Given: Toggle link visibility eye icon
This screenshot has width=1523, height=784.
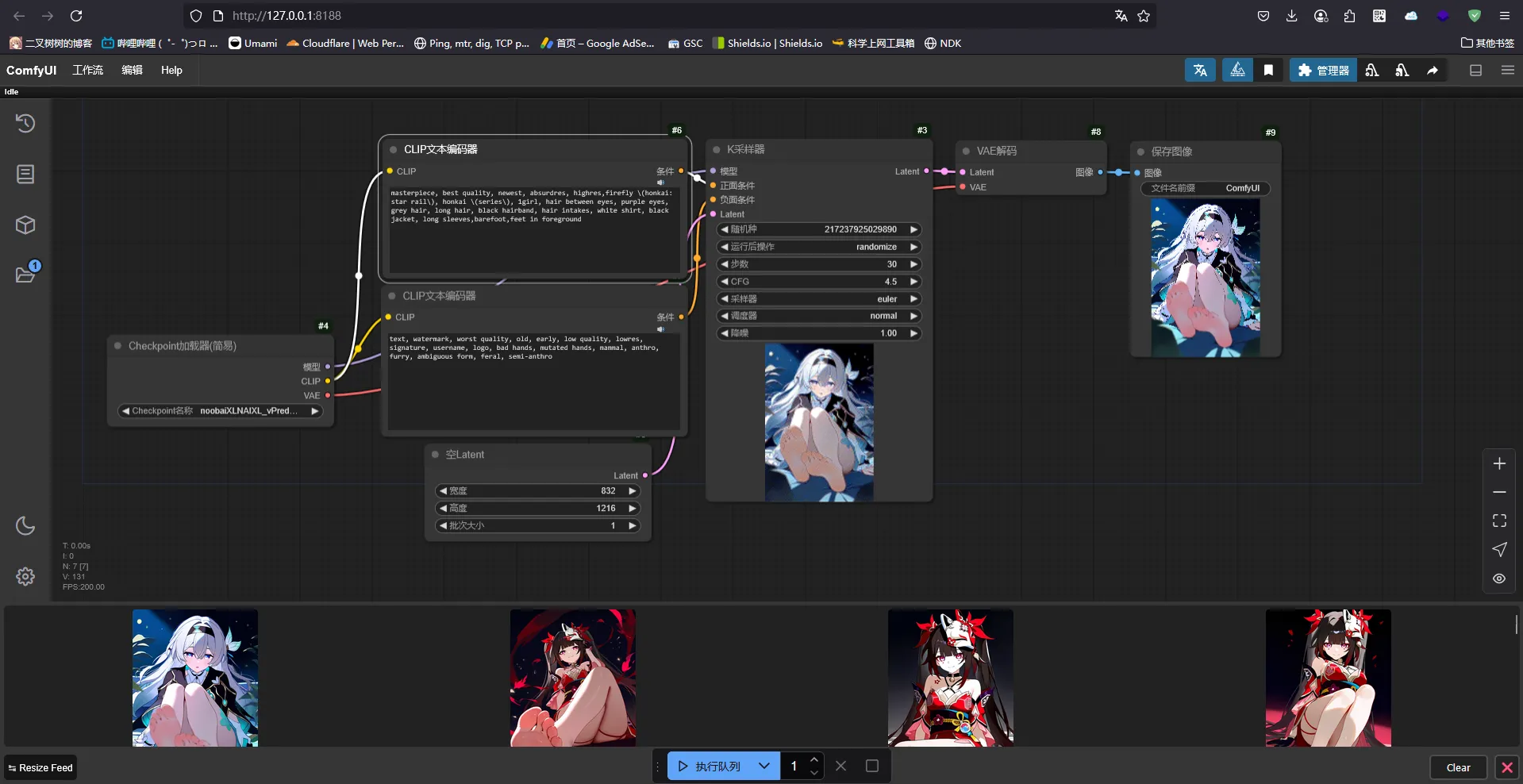Looking at the screenshot, I should [1499, 578].
